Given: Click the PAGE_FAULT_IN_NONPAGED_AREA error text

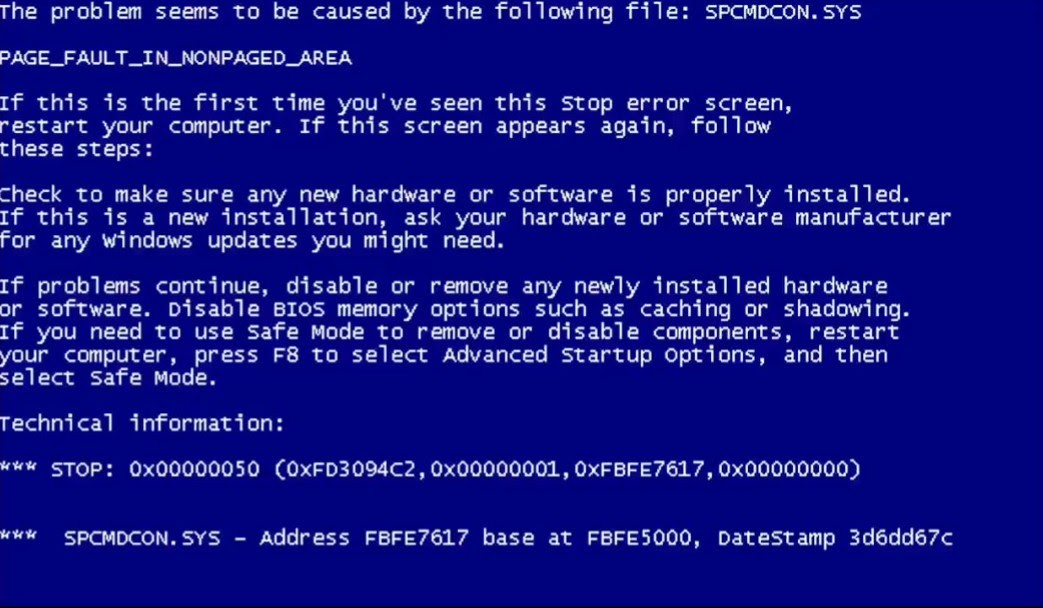Looking at the screenshot, I should [176, 58].
